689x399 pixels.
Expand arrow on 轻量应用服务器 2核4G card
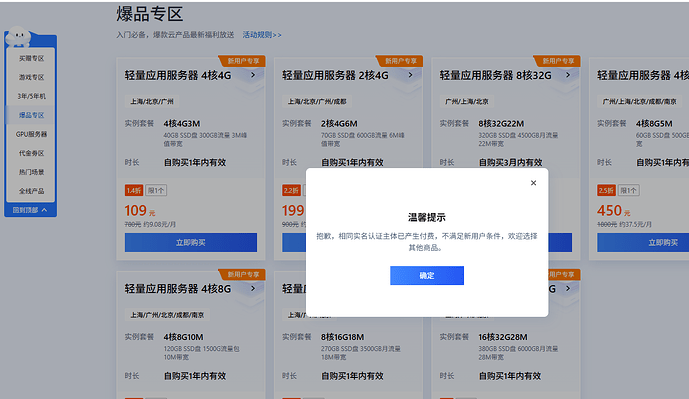click(410, 75)
